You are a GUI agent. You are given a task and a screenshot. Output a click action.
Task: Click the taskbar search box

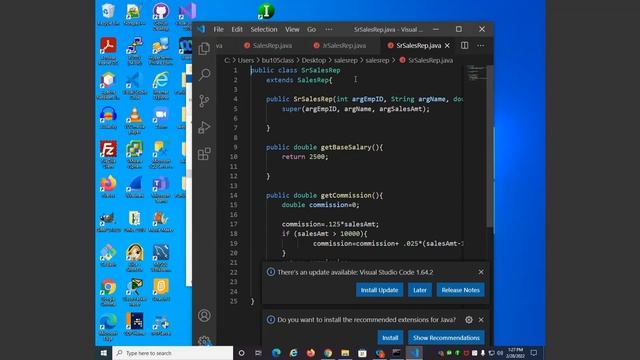click(x=173, y=353)
